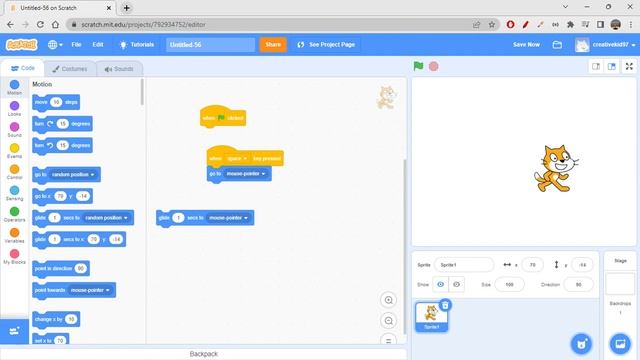Switch to the Sounds tab
The image size is (640, 360).
119,69
